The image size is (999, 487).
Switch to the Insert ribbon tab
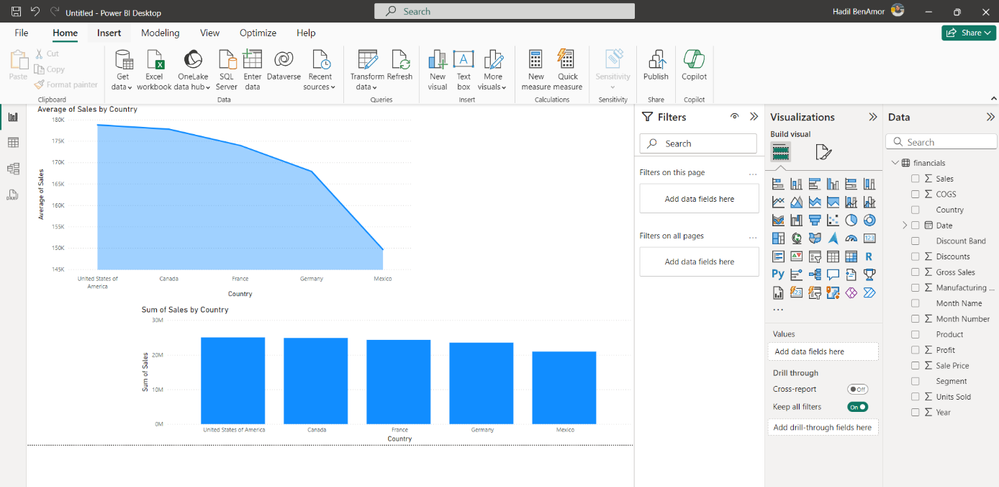109,33
